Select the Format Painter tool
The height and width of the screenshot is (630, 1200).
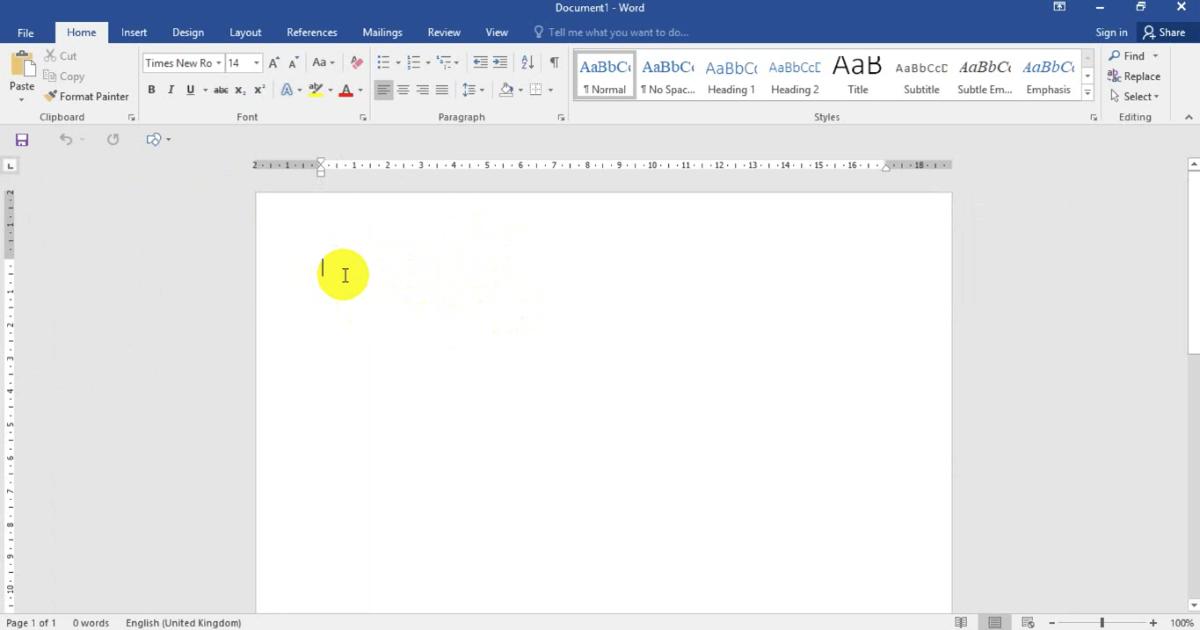point(87,97)
